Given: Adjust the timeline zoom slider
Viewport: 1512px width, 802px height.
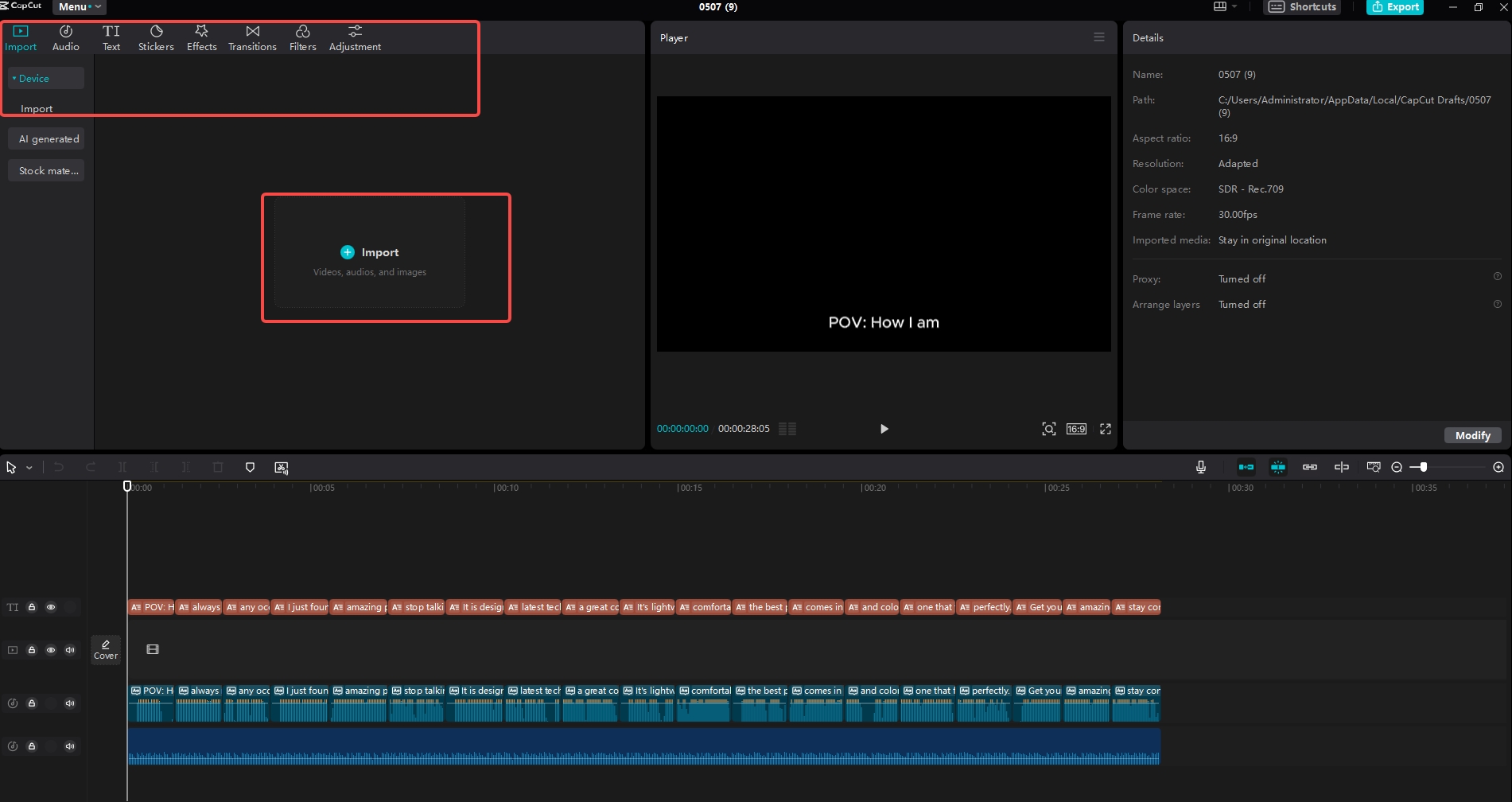Looking at the screenshot, I should tap(1423, 467).
